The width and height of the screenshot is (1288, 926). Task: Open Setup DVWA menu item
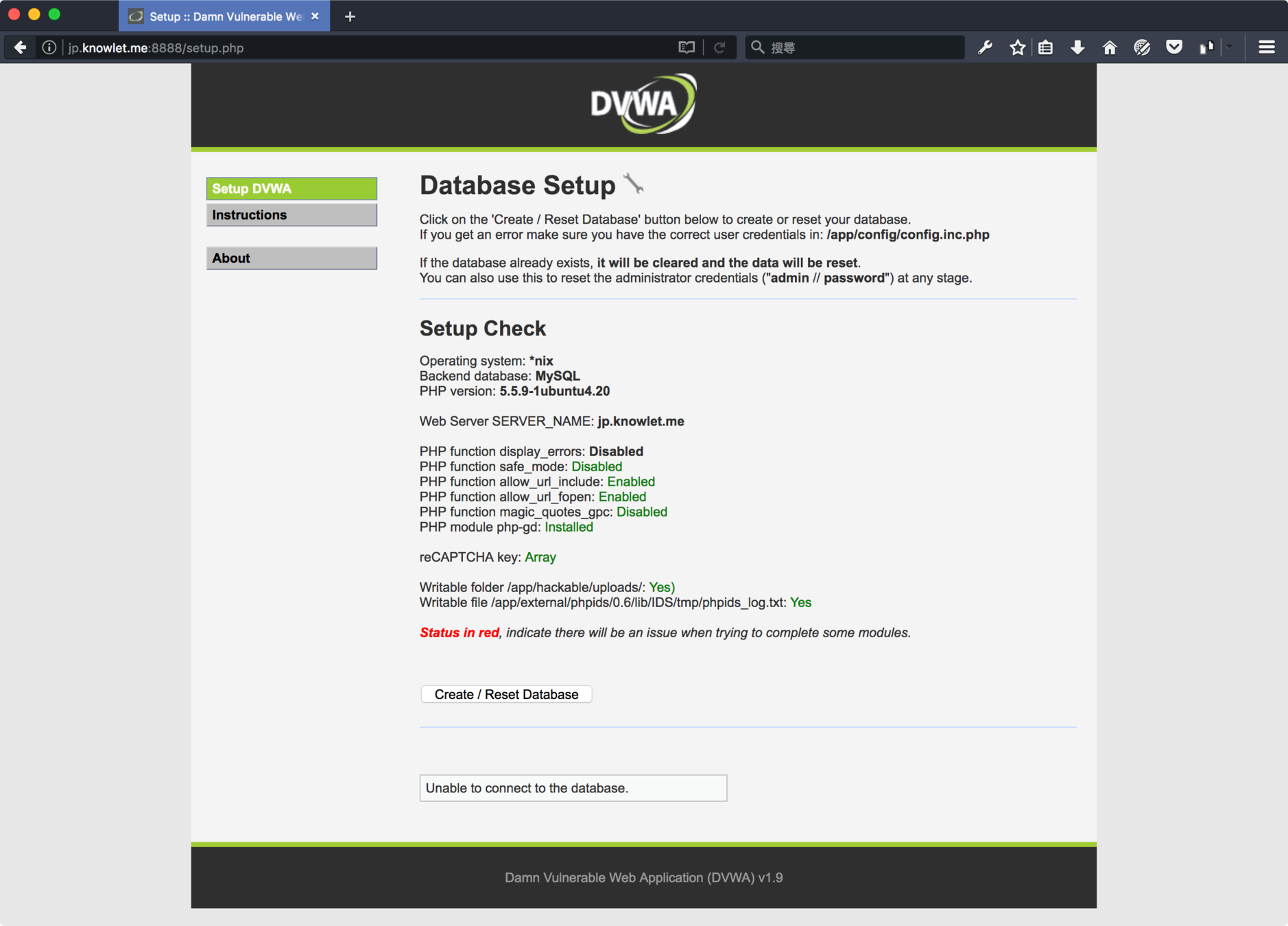[291, 189]
